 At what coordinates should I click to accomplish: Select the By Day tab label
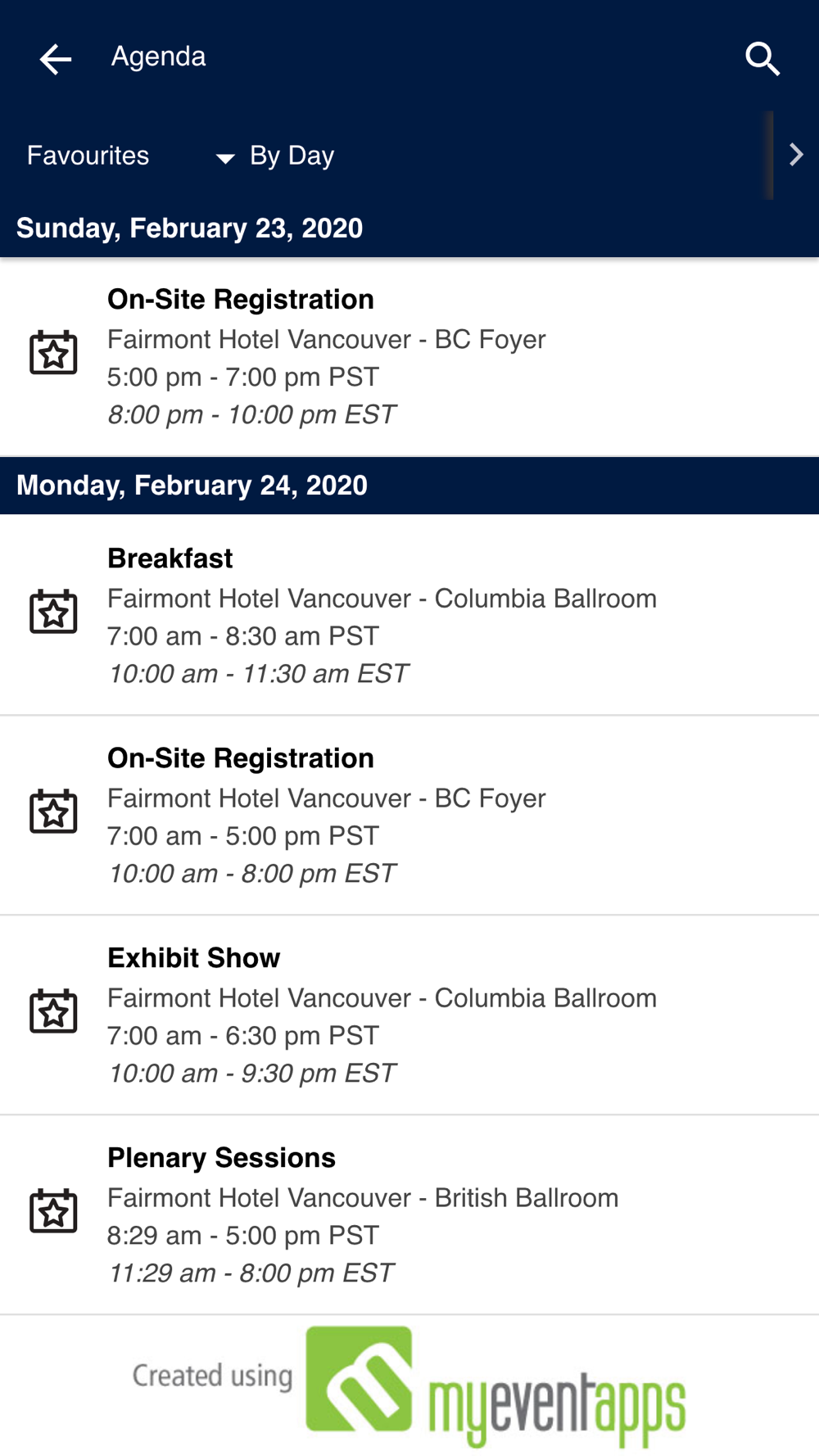tap(292, 156)
